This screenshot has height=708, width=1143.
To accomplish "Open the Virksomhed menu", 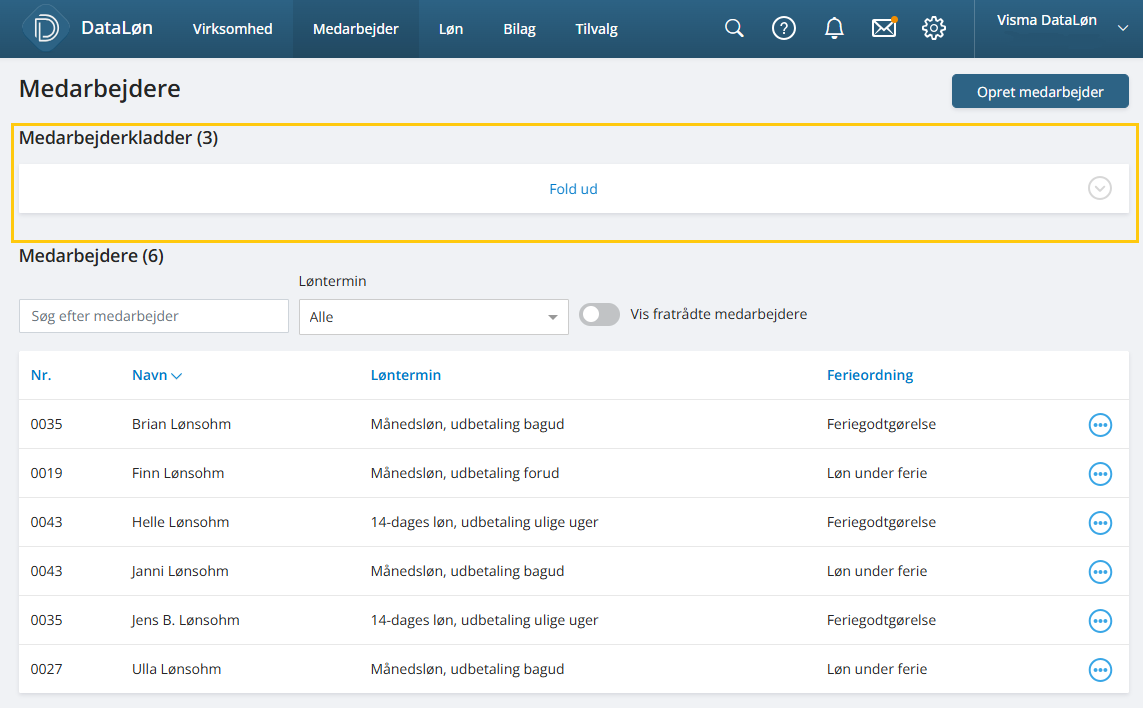I will pyautogui.click(x=233, y=29).
